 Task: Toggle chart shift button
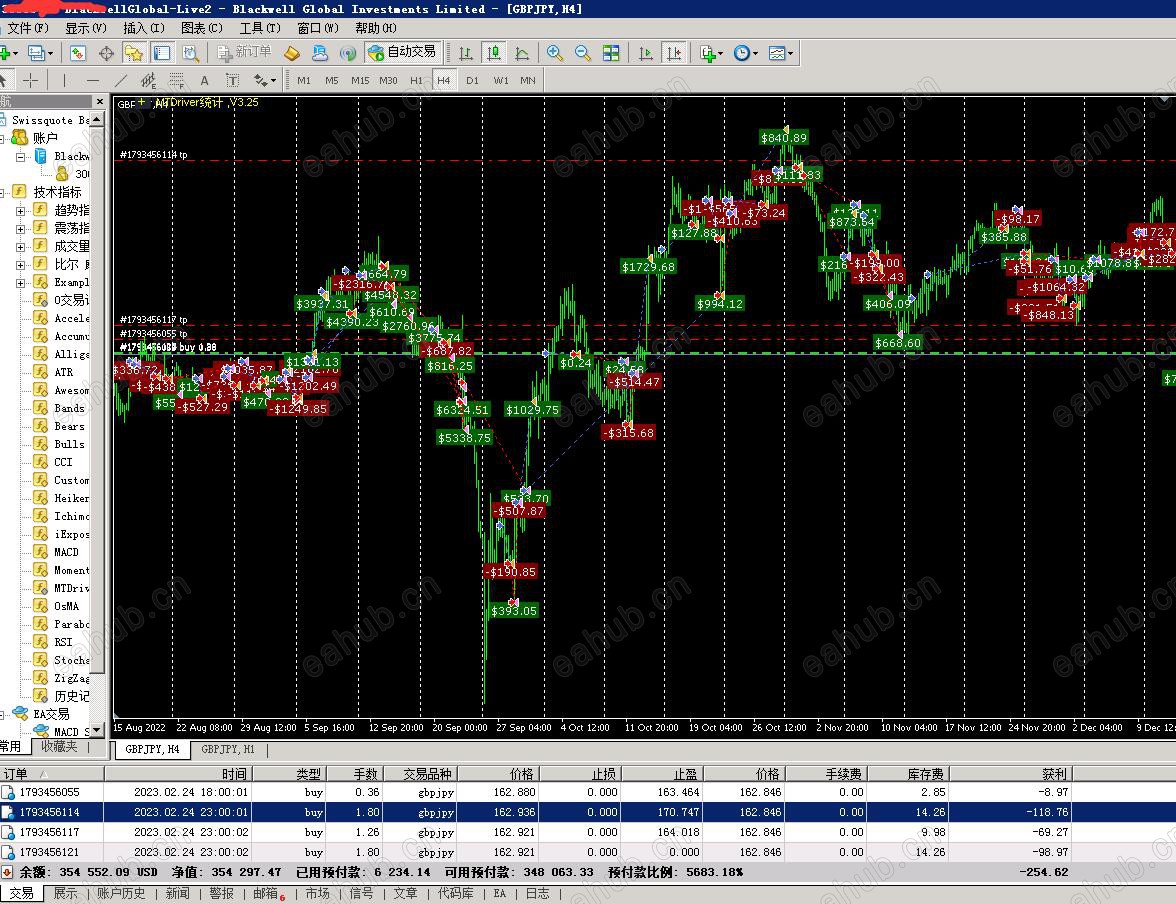pos(674,53)
